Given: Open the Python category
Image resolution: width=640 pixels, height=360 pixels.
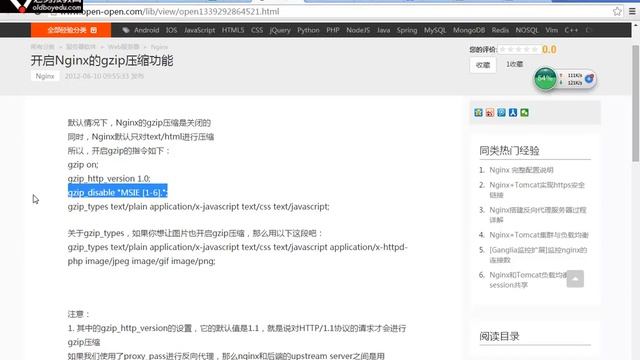Looking at the screenshot, I should [x=308, y=30].
